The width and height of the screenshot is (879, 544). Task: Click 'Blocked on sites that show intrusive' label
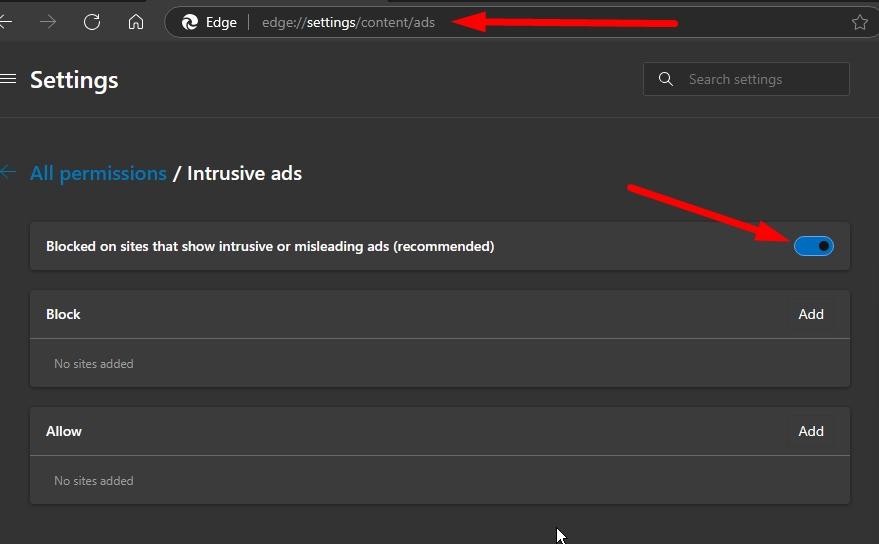[x=270, y=246]
